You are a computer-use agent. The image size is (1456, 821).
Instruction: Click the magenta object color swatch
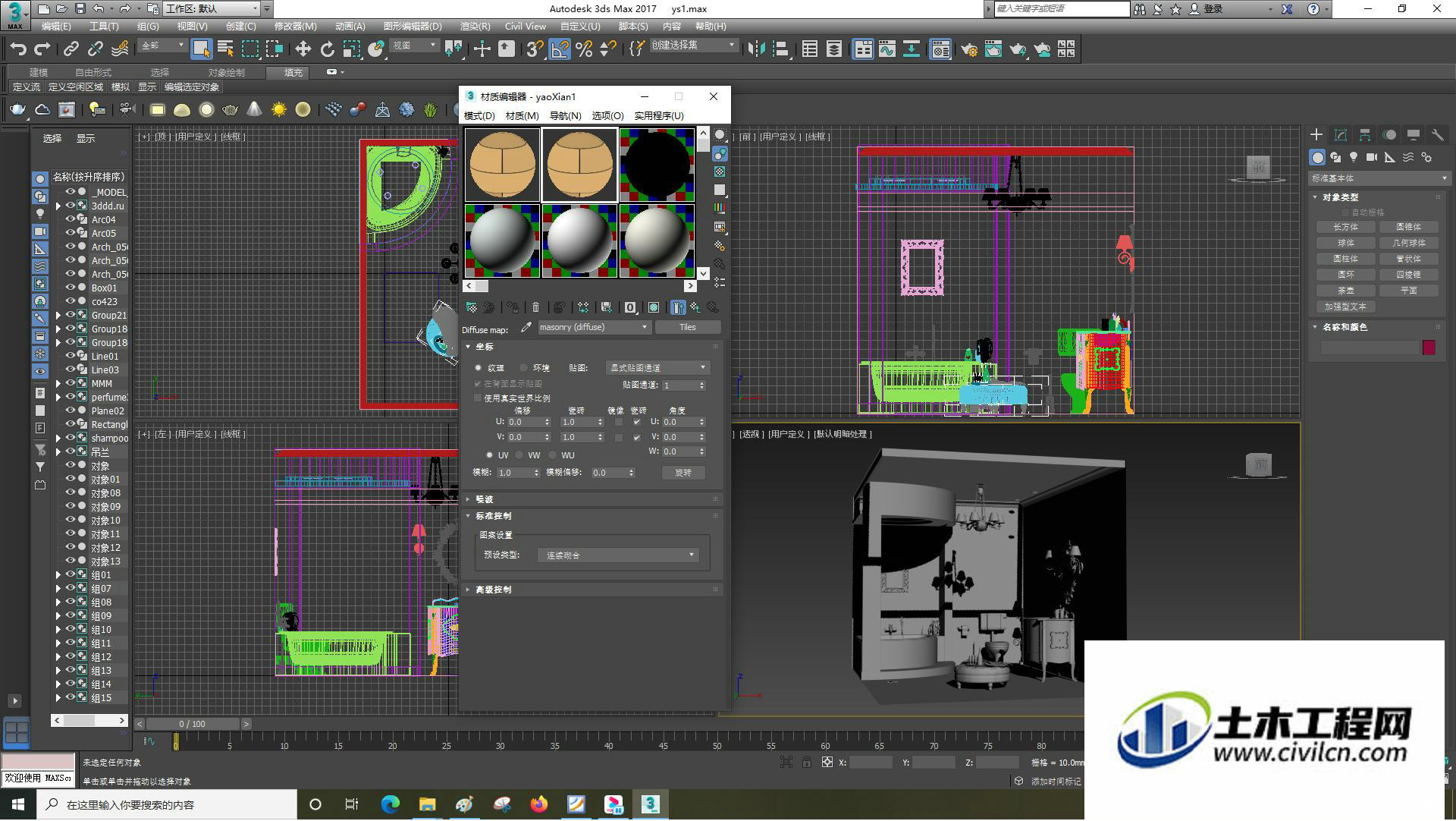click(x=1429, y=348)
